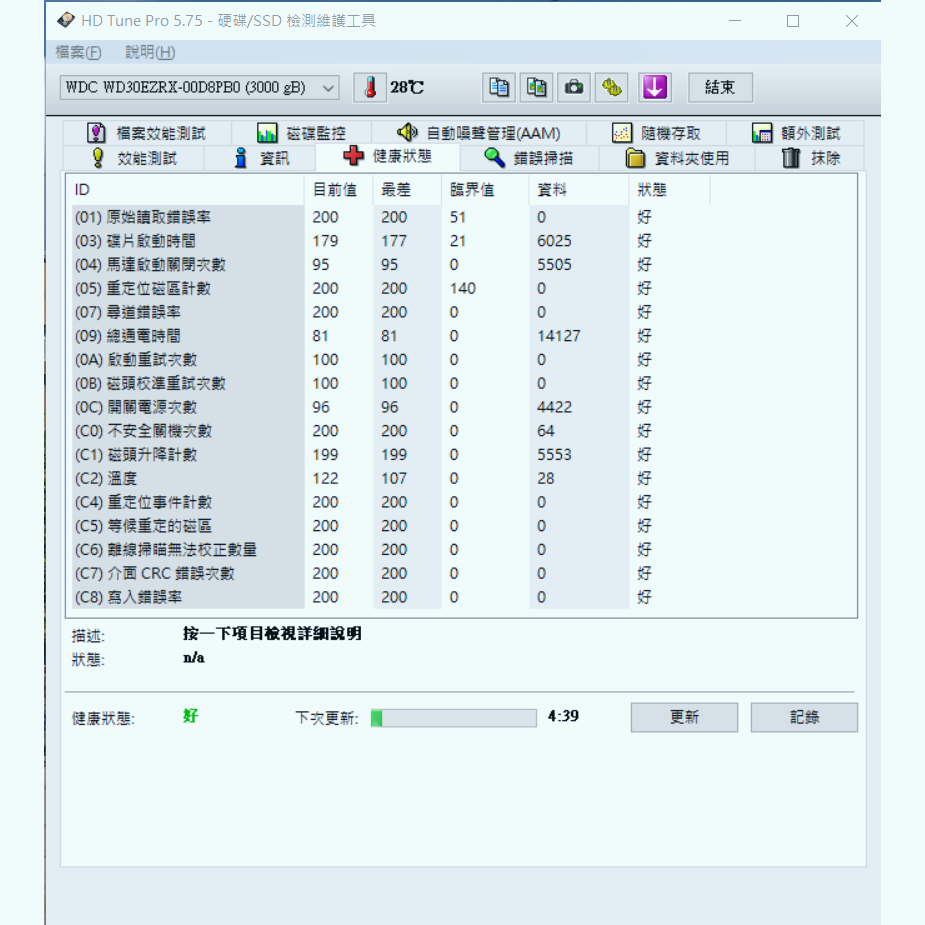Click the 結束 button to exit
This screenshot has height=925, width=925.
coord(719,88)
